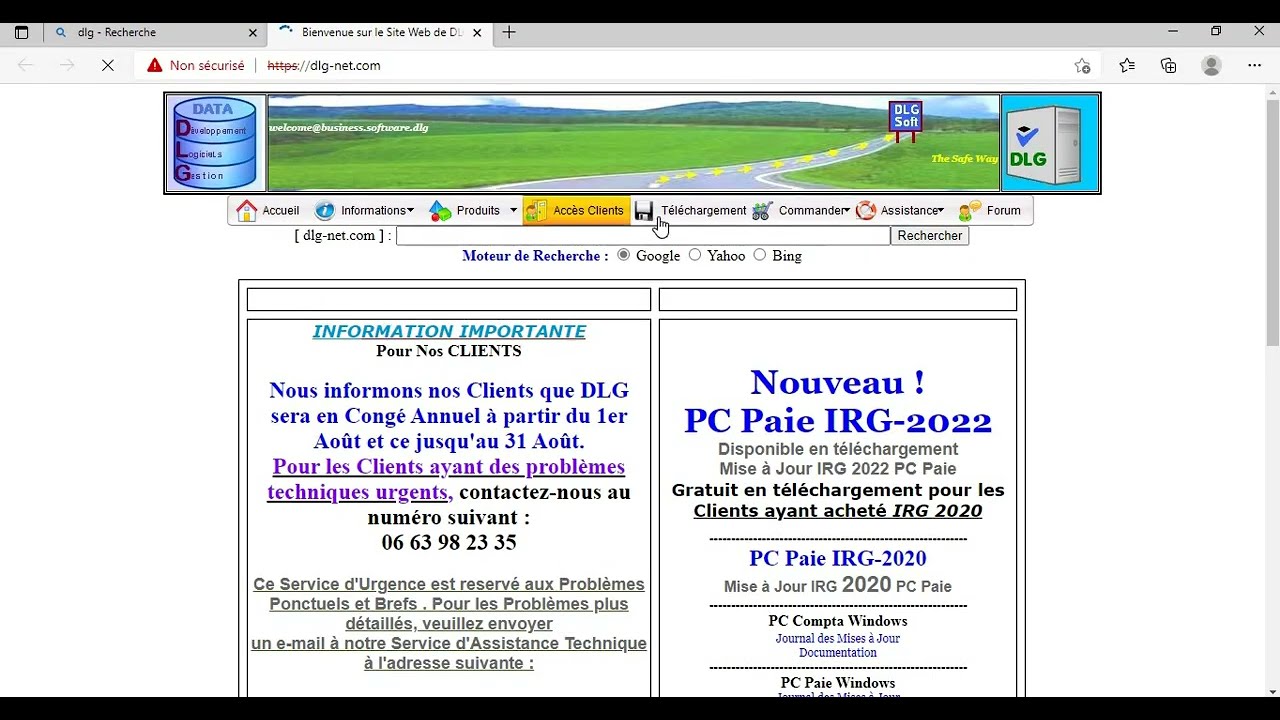Click the Commander shopping cart icon
This screenshot has width=1280, height=720.
(x=763, y=210)
